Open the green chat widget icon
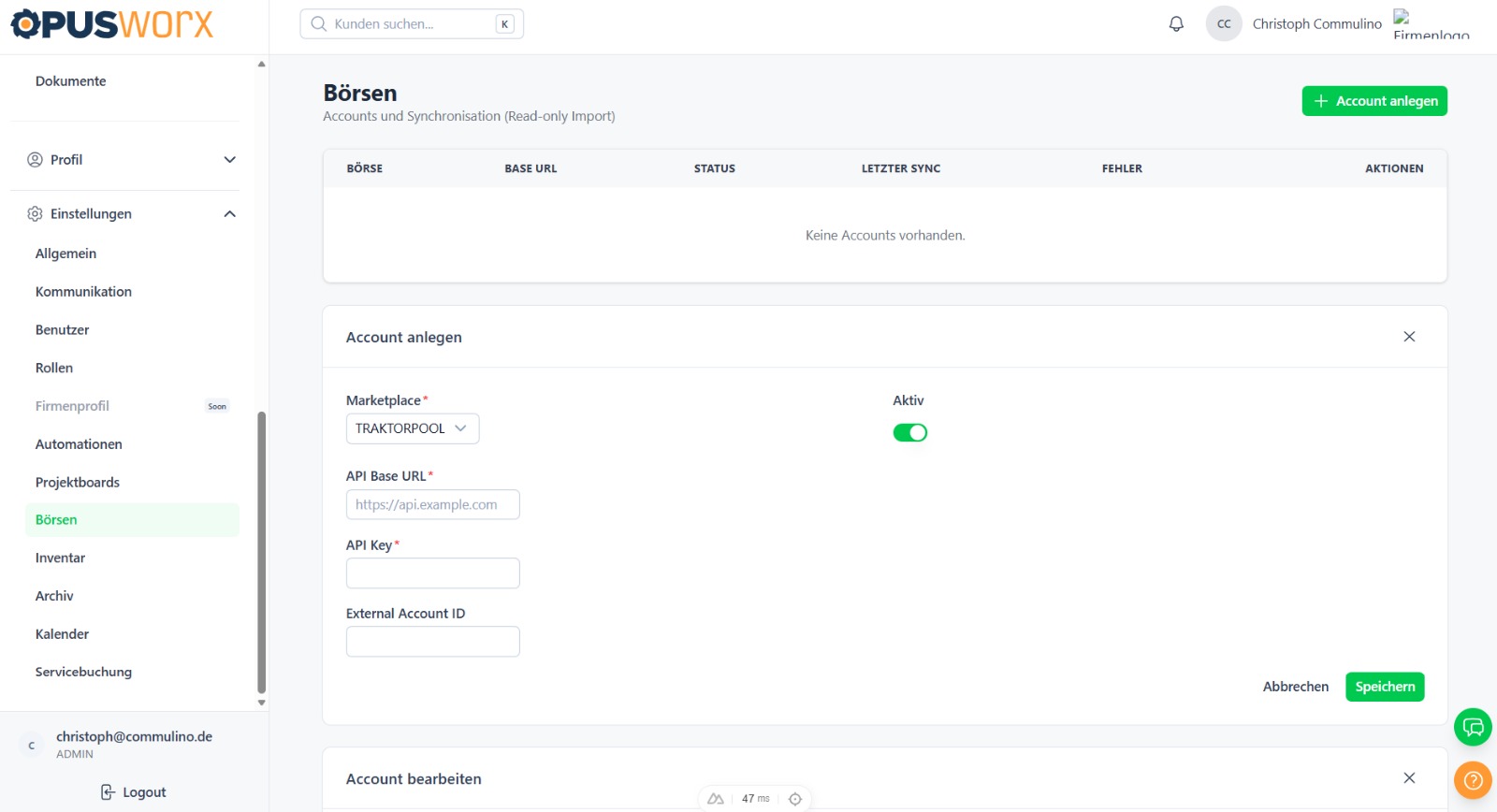The height and width of the screenshot is (812, 1497). pyautogui.click(x=1473, y=727)
